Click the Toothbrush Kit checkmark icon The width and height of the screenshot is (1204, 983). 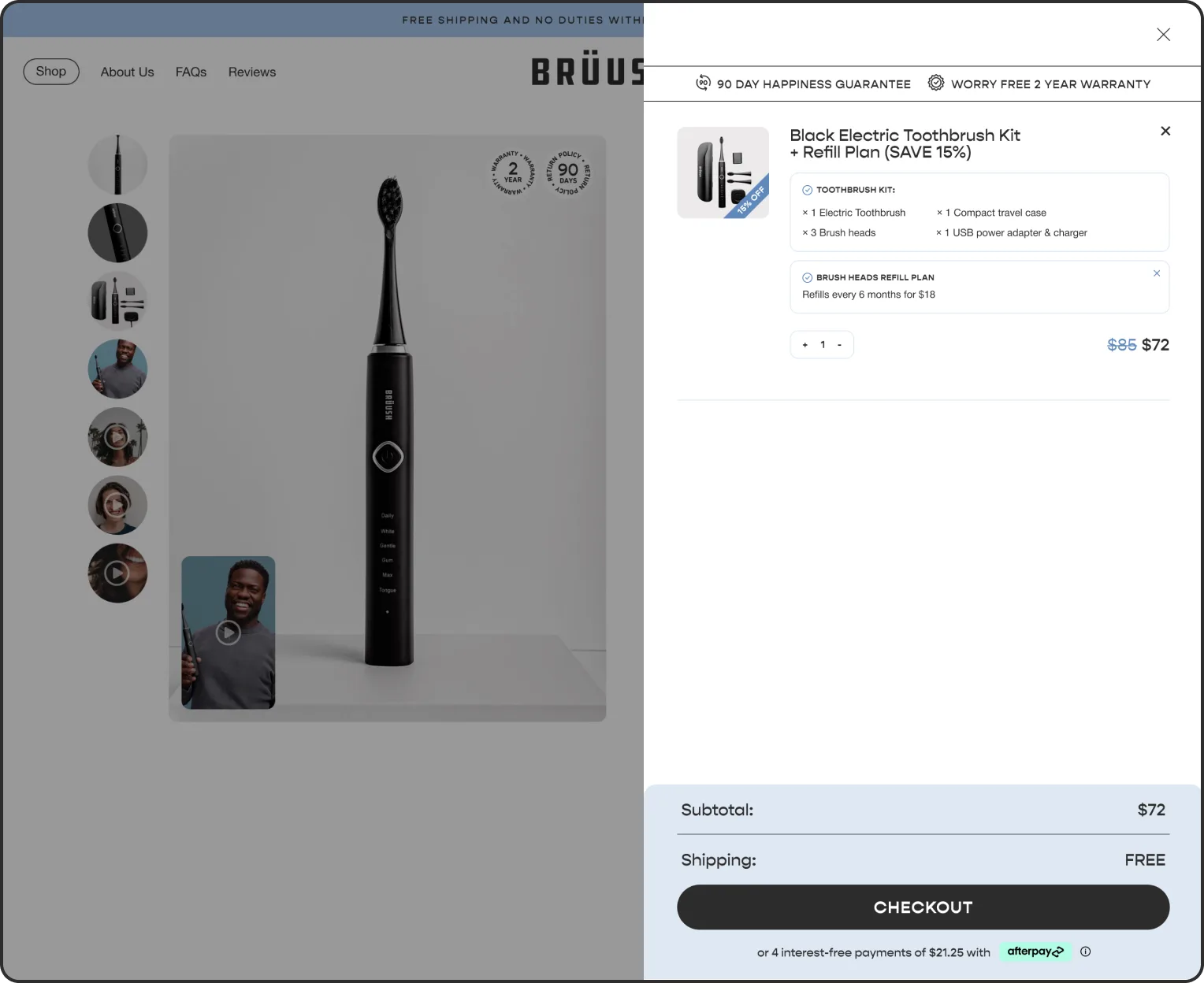807,190
